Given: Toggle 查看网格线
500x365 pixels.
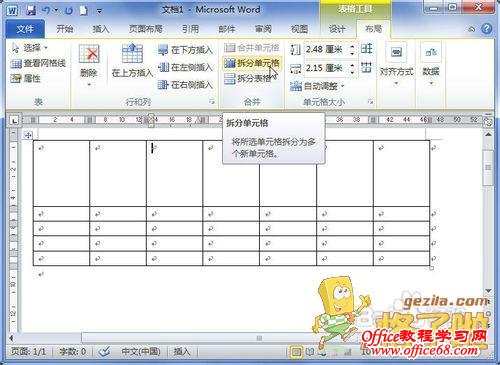Looking at the screenshot, I should tap(38, 63).
